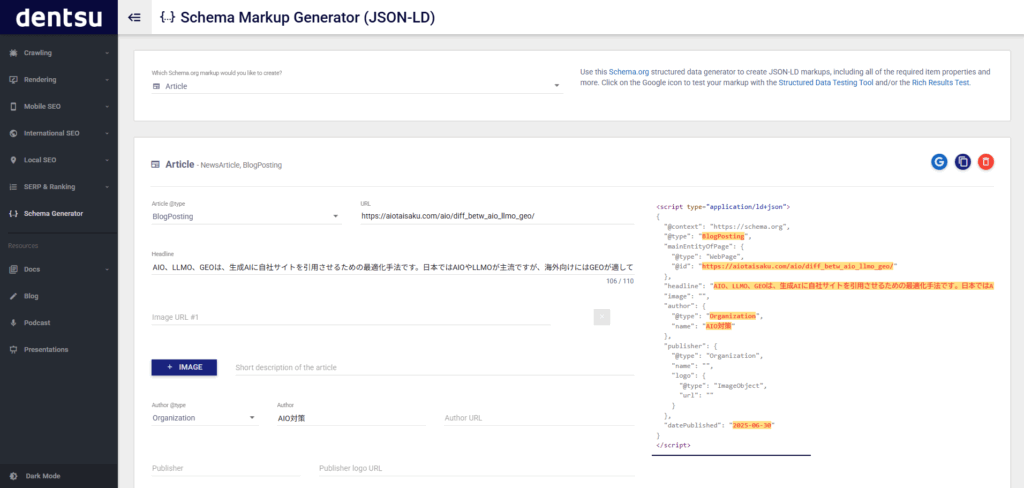This screenshot has width=1024, height=488.
Task: Click the SERP & Ranking list icon
Action: (x=13, y=186)
